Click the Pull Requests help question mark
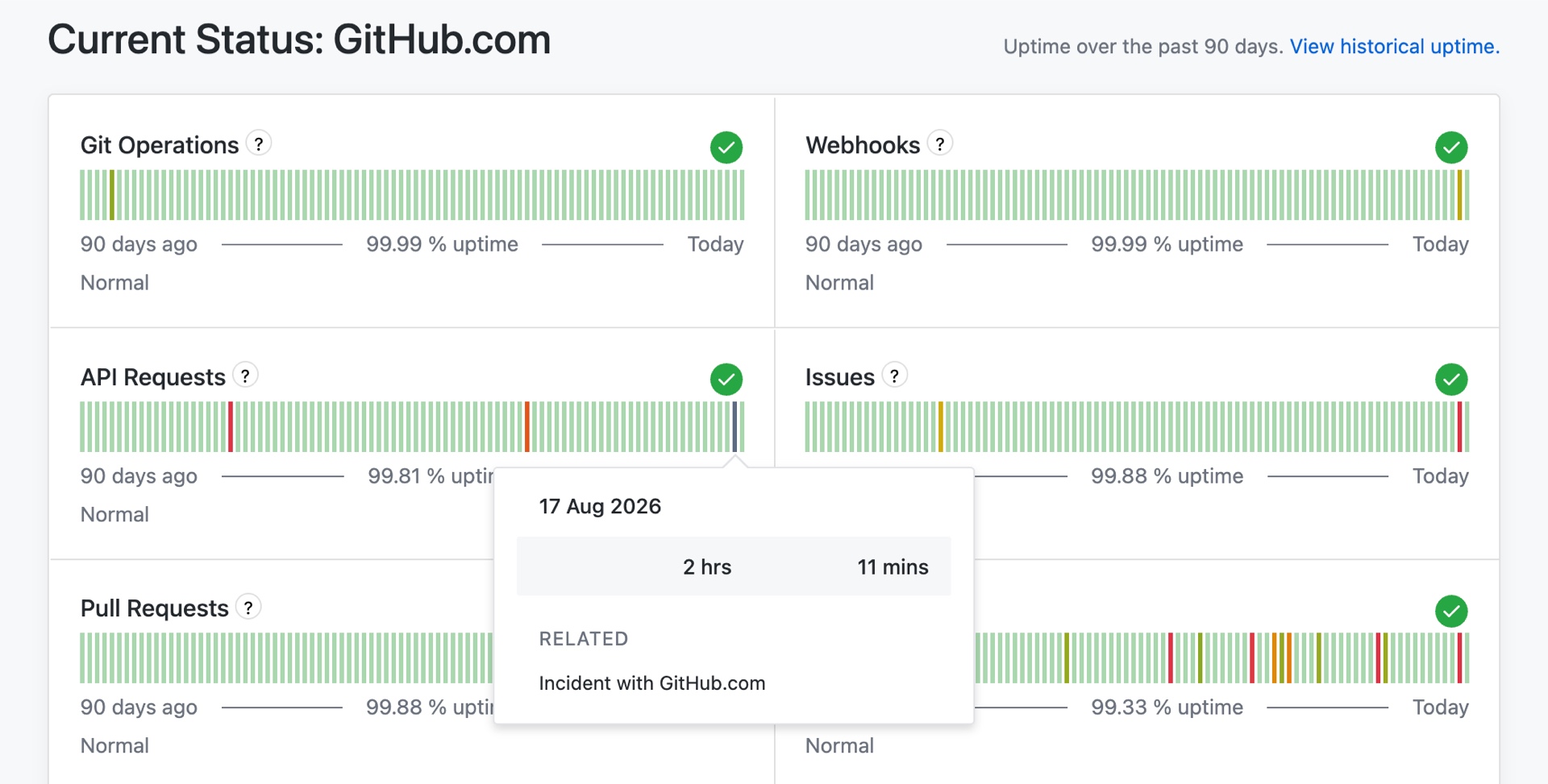 [x=248, y=608]
